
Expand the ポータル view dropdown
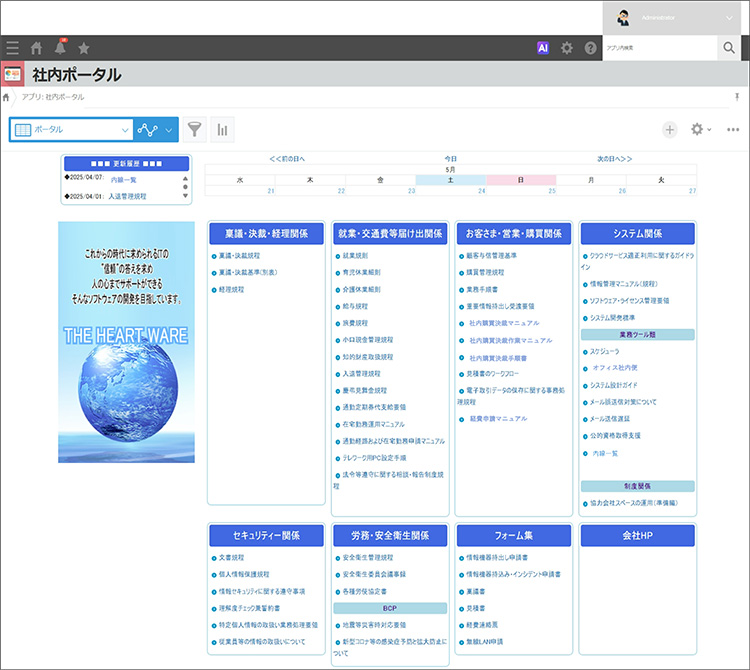124,129
